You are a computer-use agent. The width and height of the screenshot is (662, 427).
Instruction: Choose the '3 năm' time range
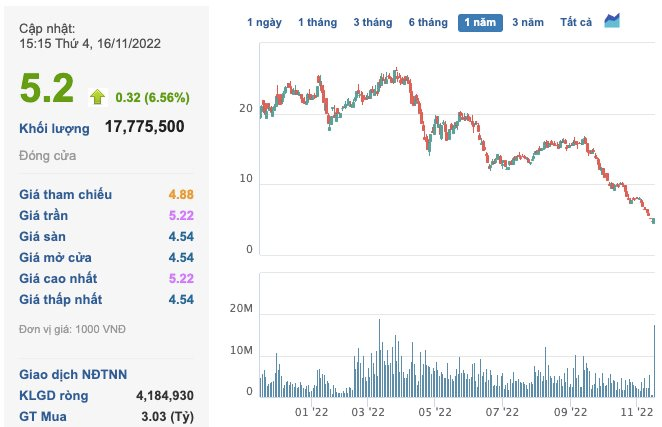pos(528,22)
